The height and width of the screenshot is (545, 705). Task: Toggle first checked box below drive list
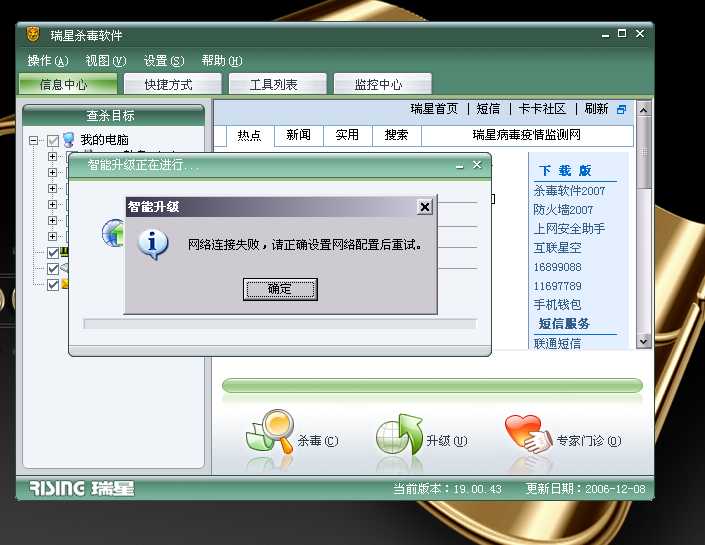pyautogui.click(x=53, y=252)
